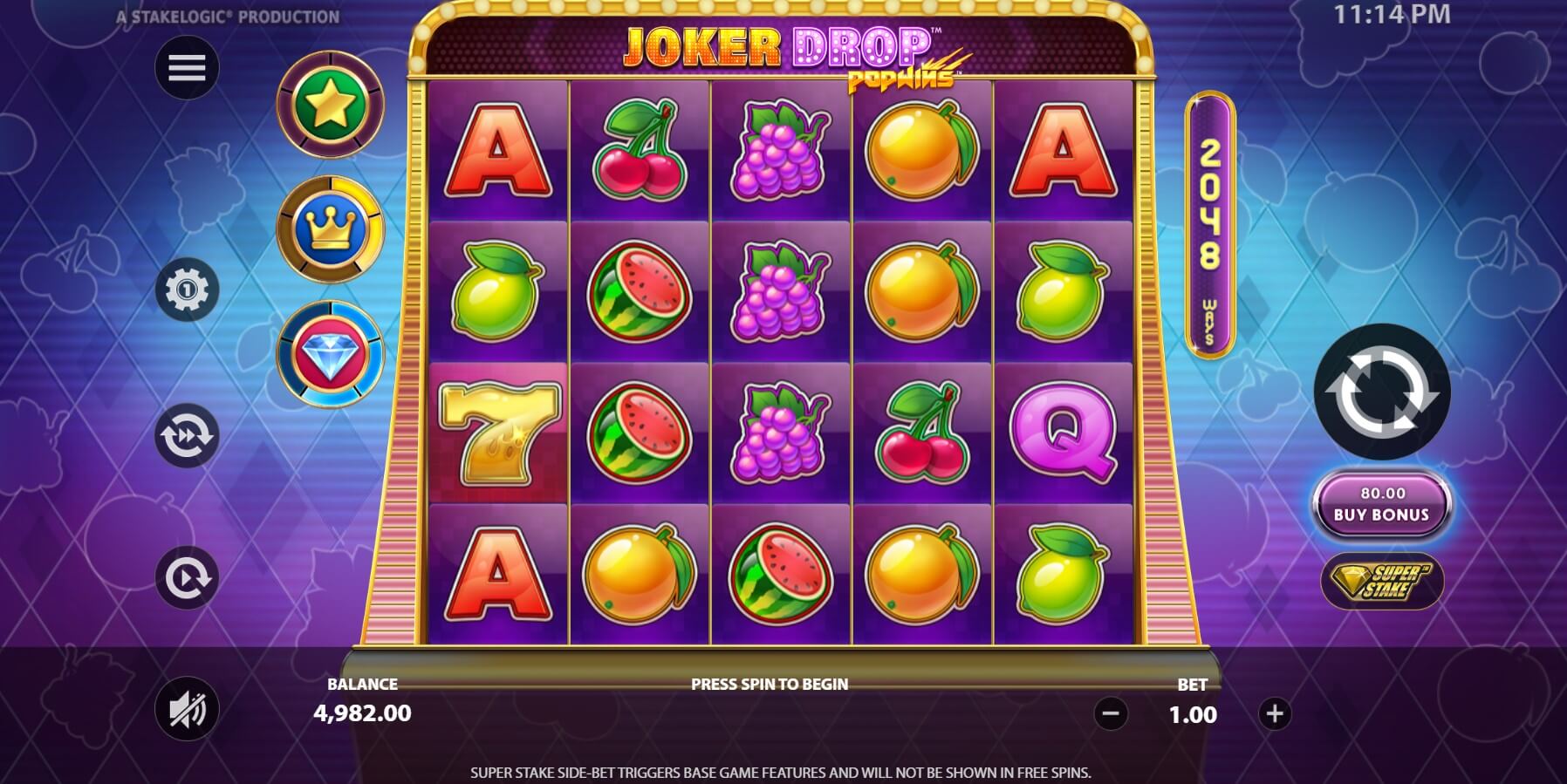Click the red diamond badge
This screenshot has width=1567, height=784.
[330, 354]
